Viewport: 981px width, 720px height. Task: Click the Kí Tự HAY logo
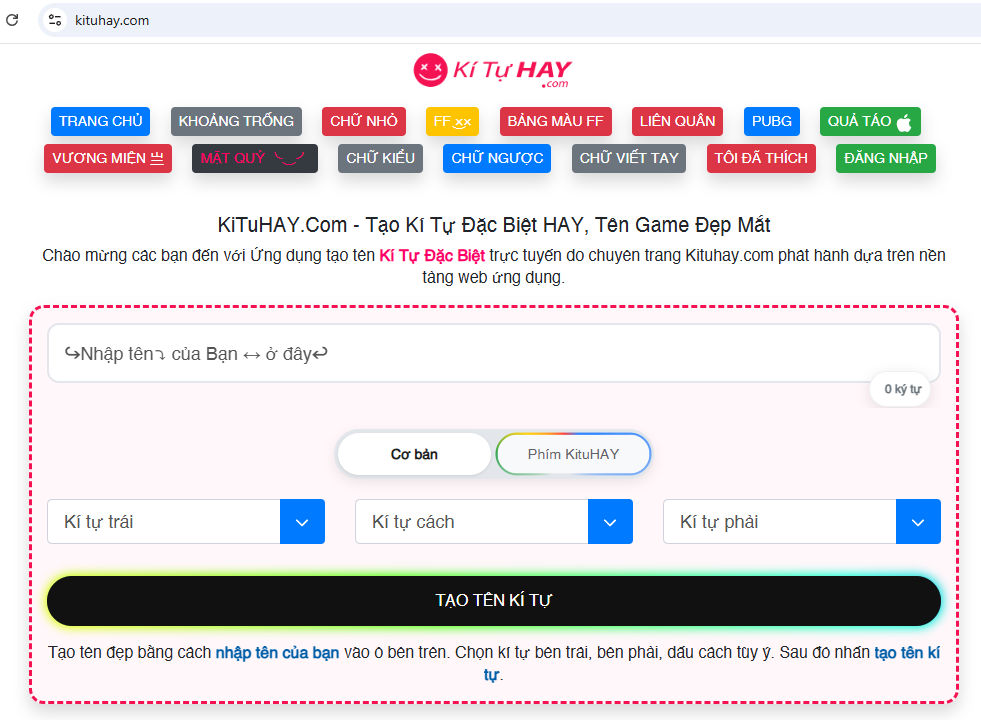click(x=492, y=71)
